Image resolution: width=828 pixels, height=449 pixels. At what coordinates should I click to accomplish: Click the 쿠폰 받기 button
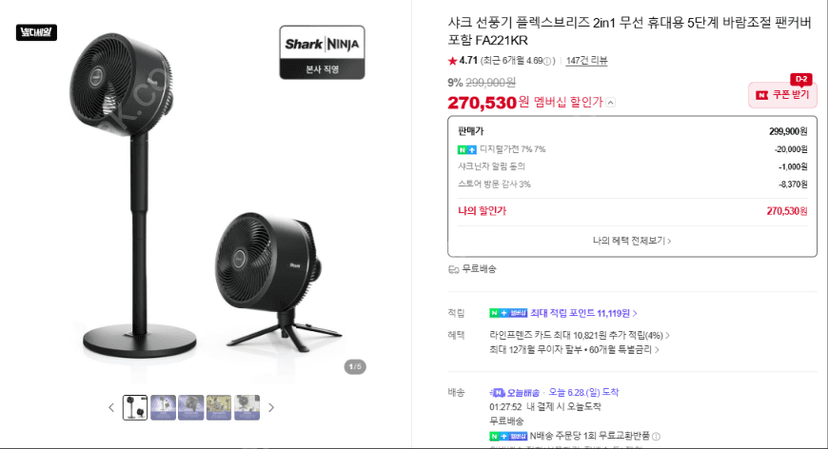pyautogui.click(x=783, y=95)
